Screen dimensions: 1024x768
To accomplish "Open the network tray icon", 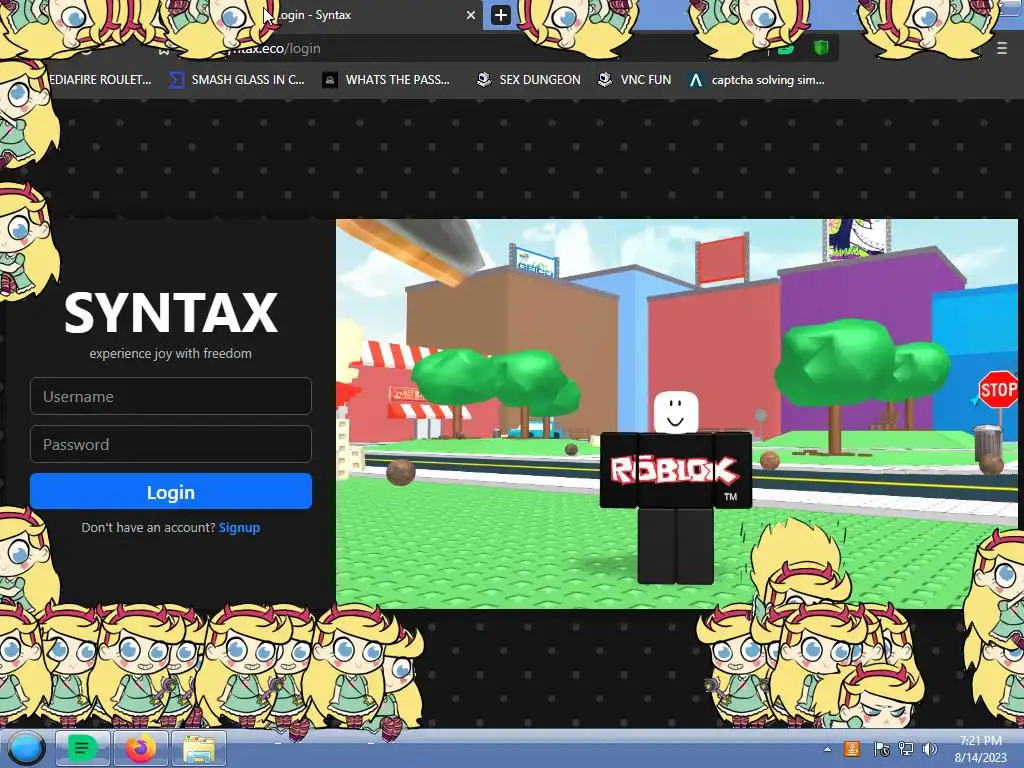I will [906, 748].
